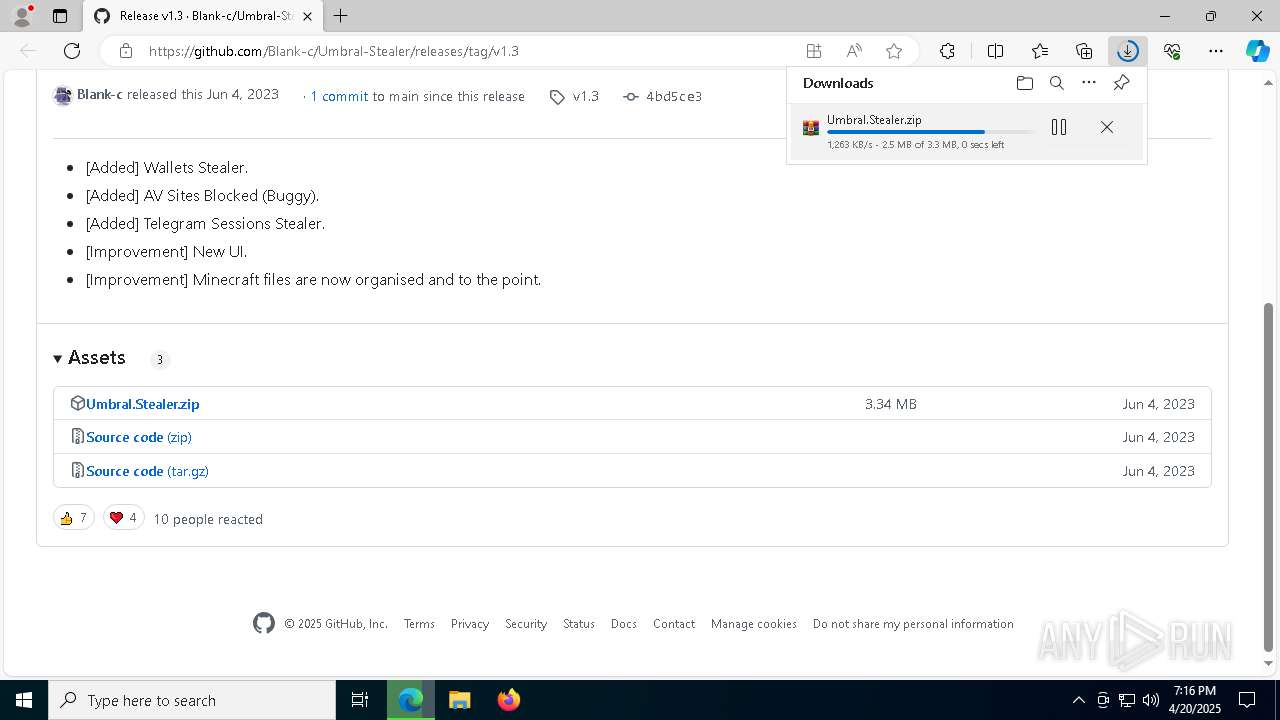This screenshot has height=720, width=1280.
Task: Pin the Downloads panel
Action: coord(1121,83)
